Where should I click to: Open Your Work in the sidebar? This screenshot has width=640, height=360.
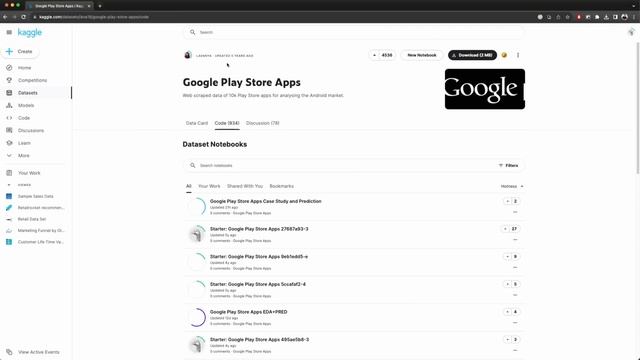coord(29,173)
